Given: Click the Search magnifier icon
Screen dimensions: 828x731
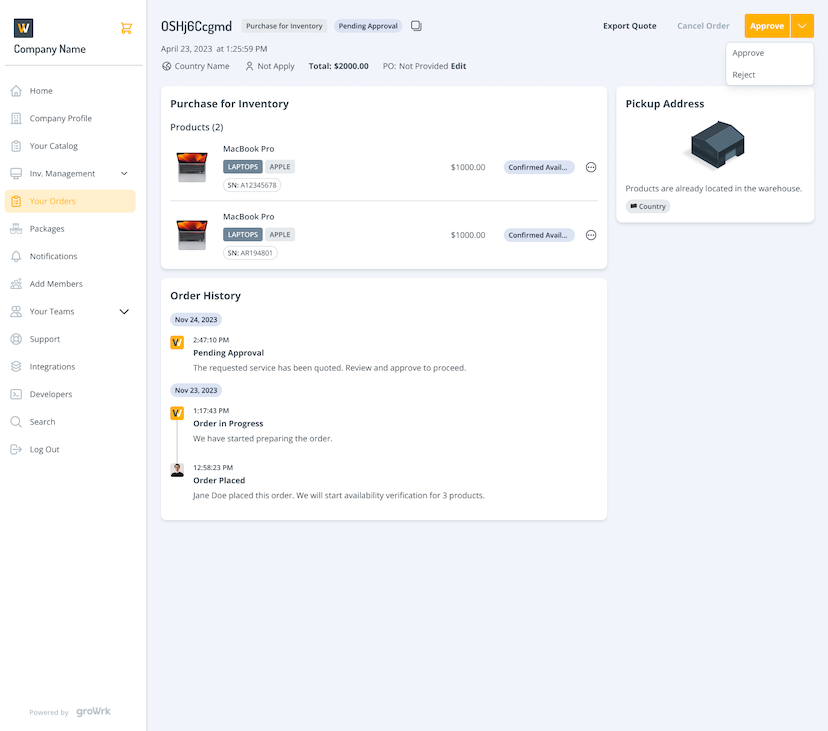Looking at the screenshot, I should coord(16,422).
